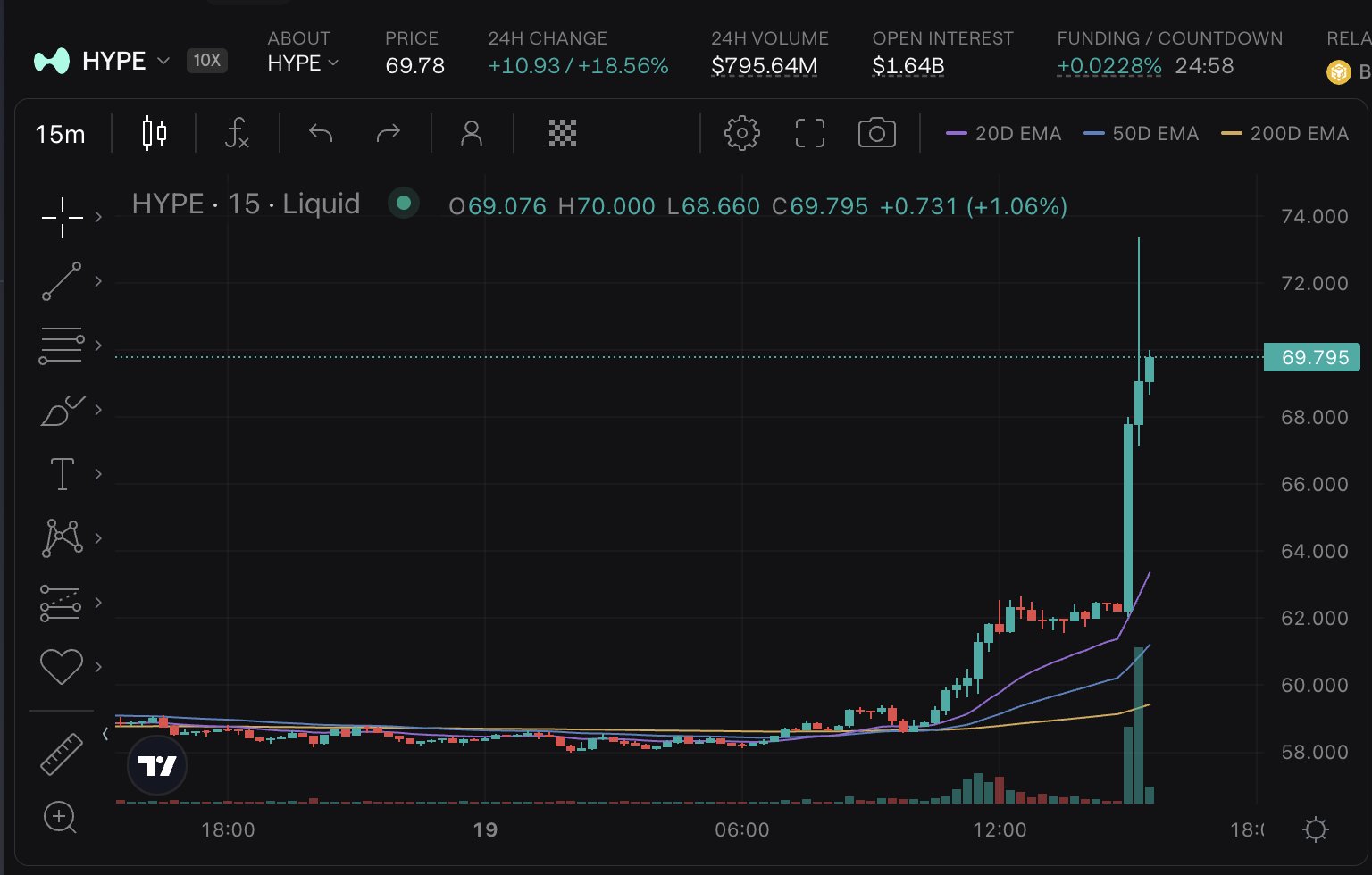This screenshot has height=875, width=1372.
Task: Toggle the 200D EMA line
Action: coord(1284,134)
